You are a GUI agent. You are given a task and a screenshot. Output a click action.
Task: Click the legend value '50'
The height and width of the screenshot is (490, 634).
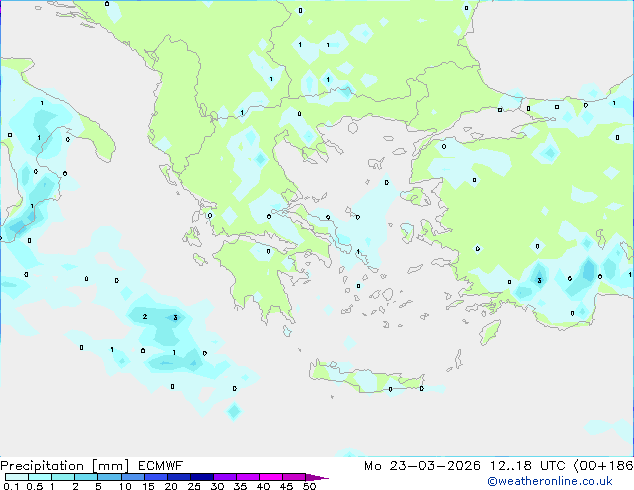tap(309, 486)
